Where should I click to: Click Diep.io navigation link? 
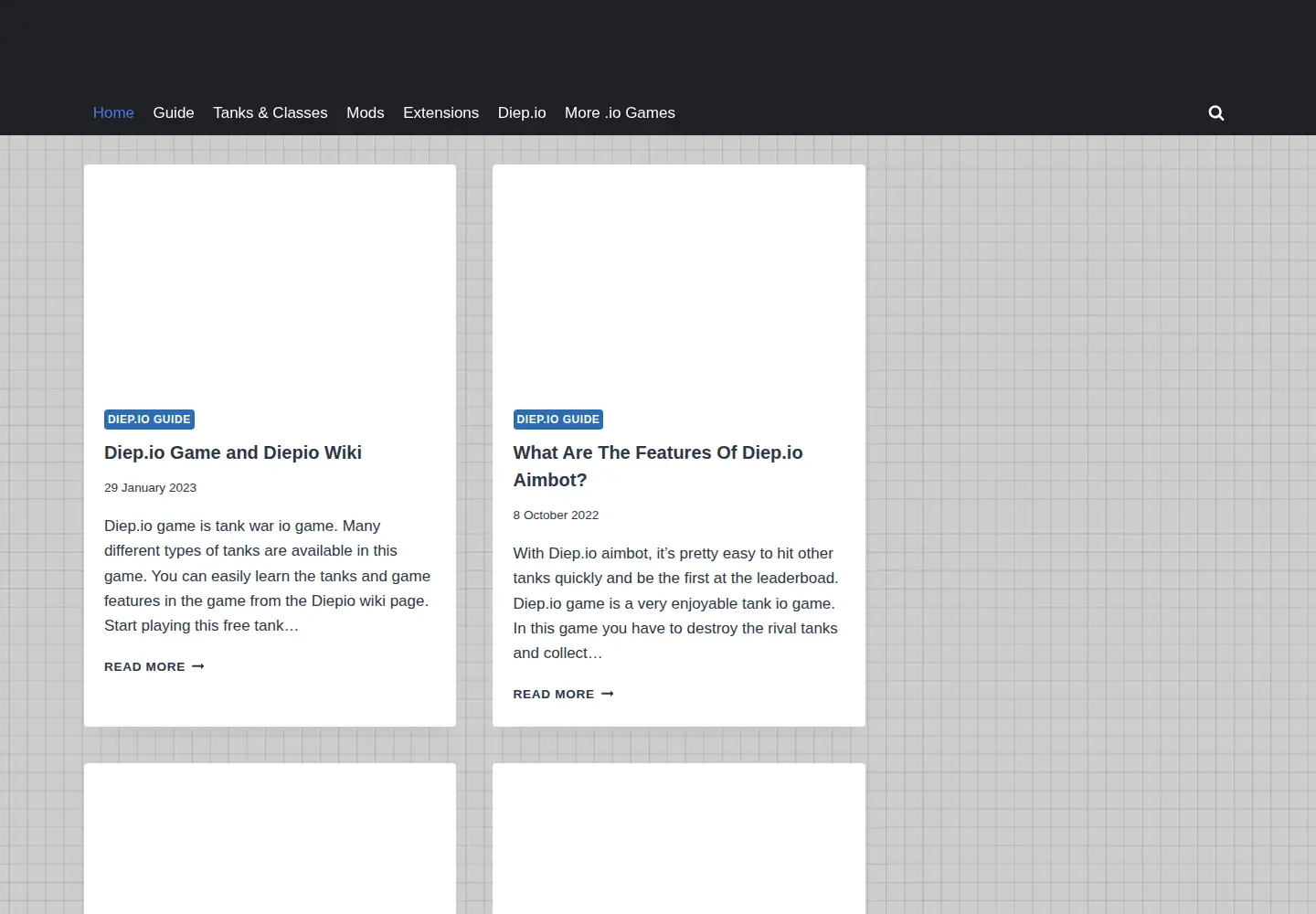522,113
